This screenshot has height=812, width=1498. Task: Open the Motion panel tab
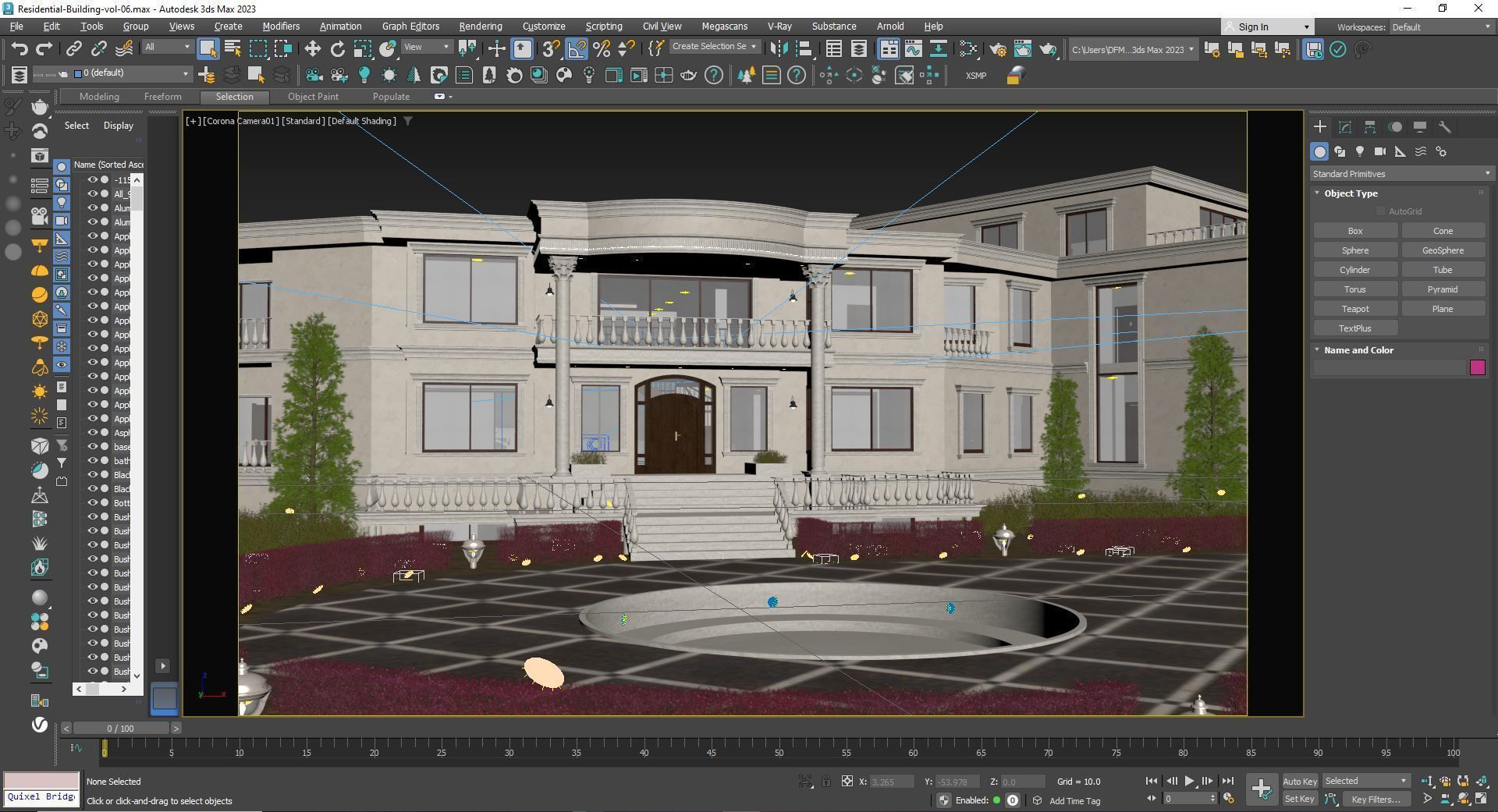pos(1395,127)
